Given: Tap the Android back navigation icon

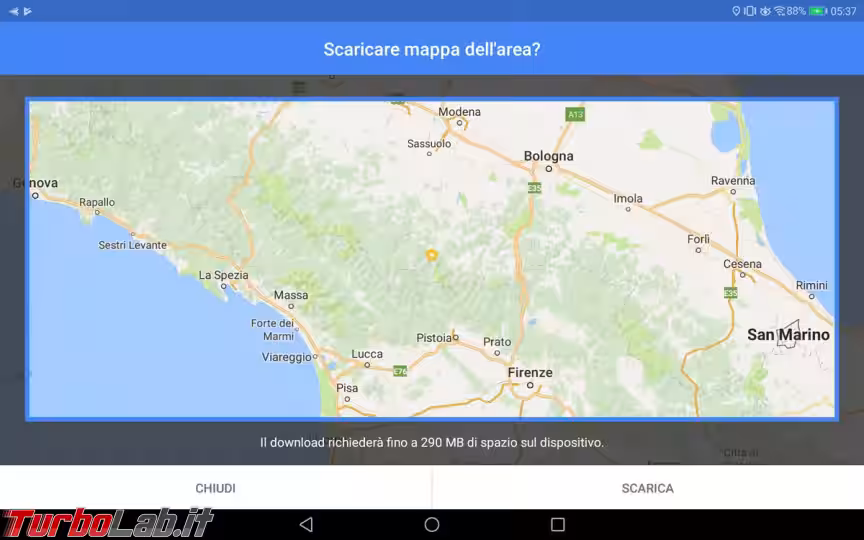Looking at the screenshot, I should (x=306, y=525).
